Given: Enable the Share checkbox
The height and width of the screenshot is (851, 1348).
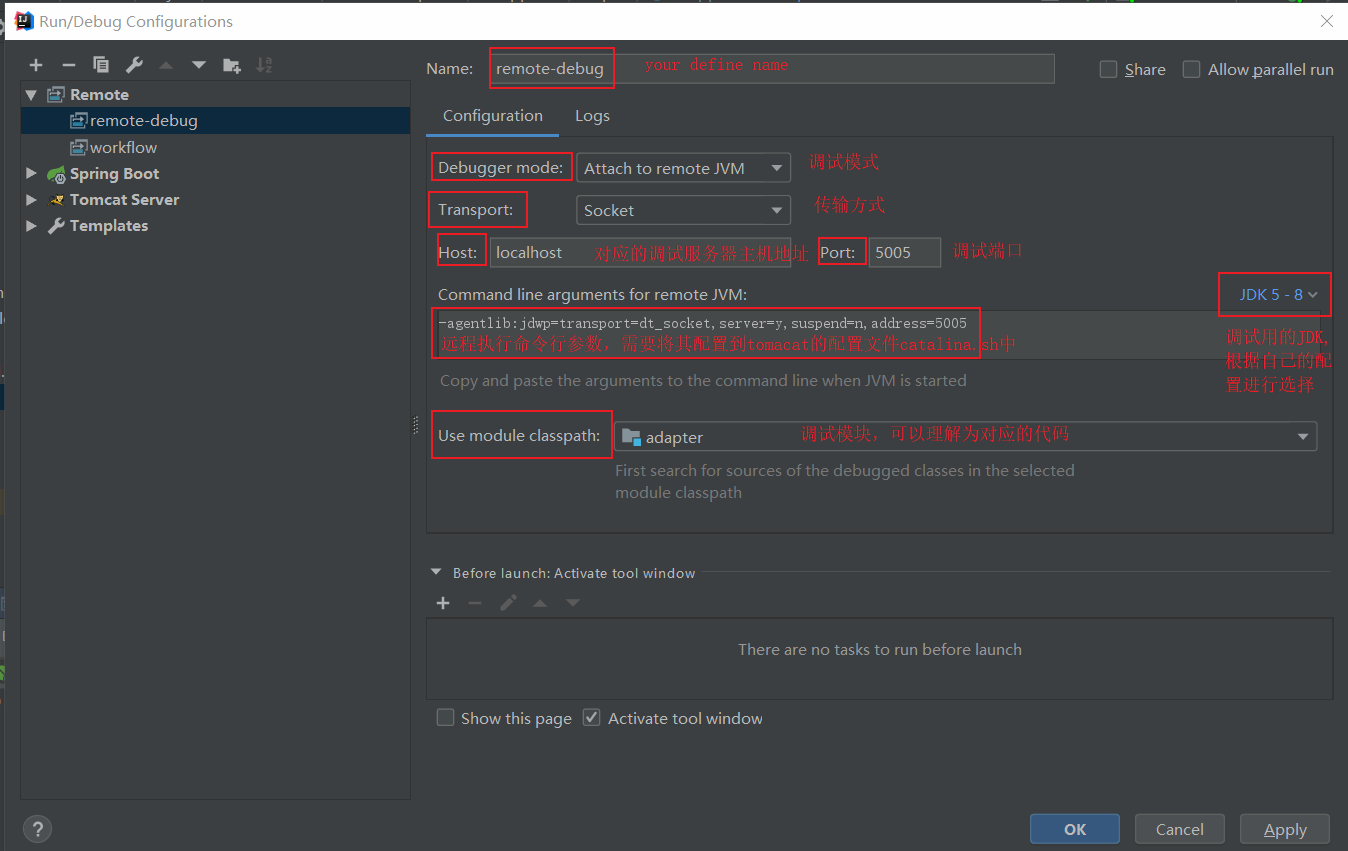Looking at the screenshot, I should 1108,69.
